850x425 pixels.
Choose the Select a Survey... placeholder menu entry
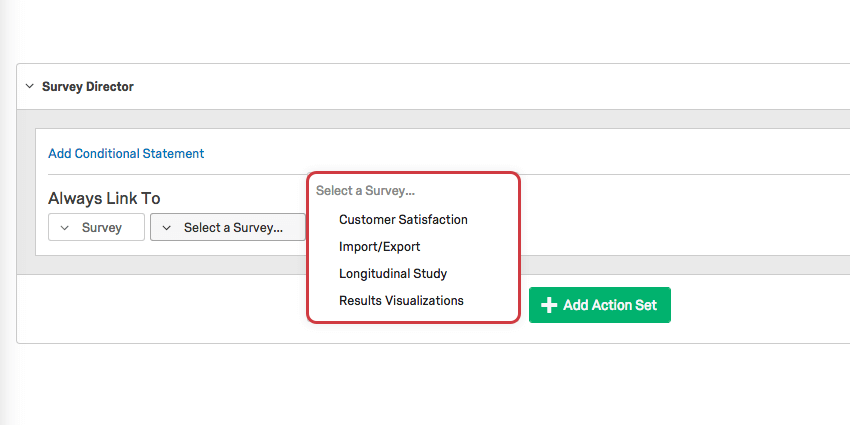coord(365,190)
